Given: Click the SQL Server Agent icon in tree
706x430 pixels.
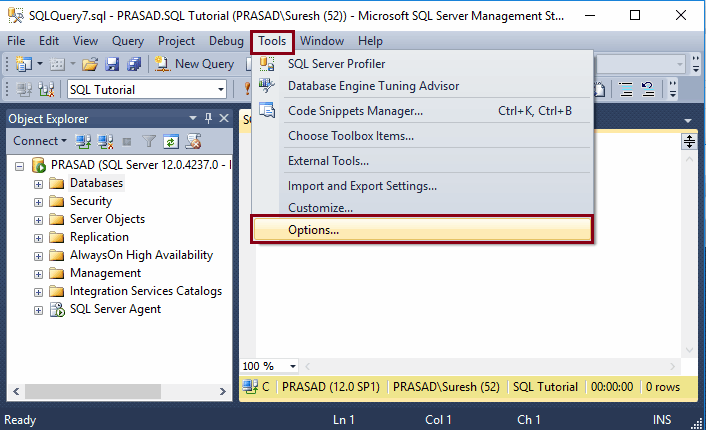Looking at the screenshot, I should point(57,309).
